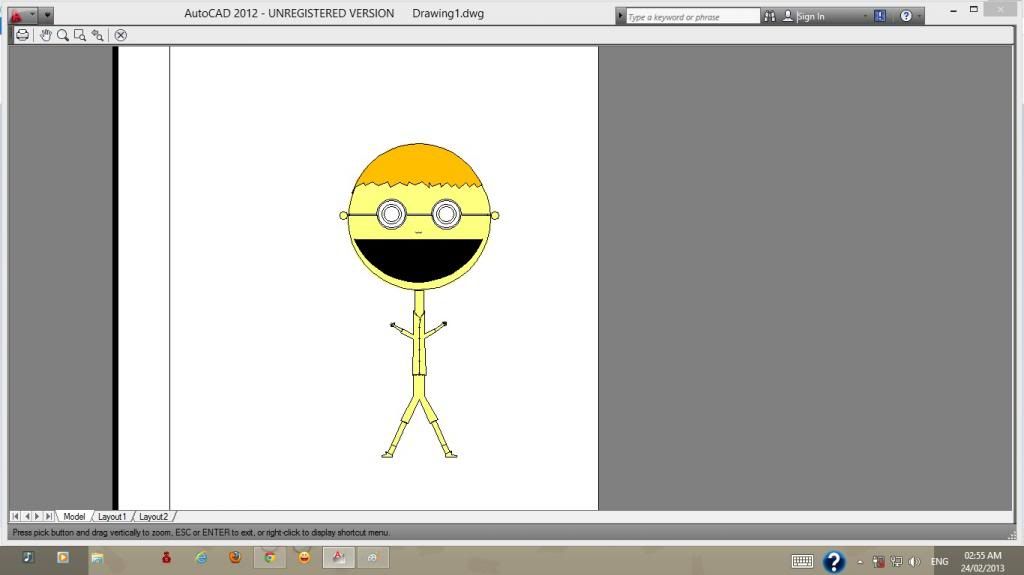Launch Firefox from the taskbar

click(x=235, y=557)
